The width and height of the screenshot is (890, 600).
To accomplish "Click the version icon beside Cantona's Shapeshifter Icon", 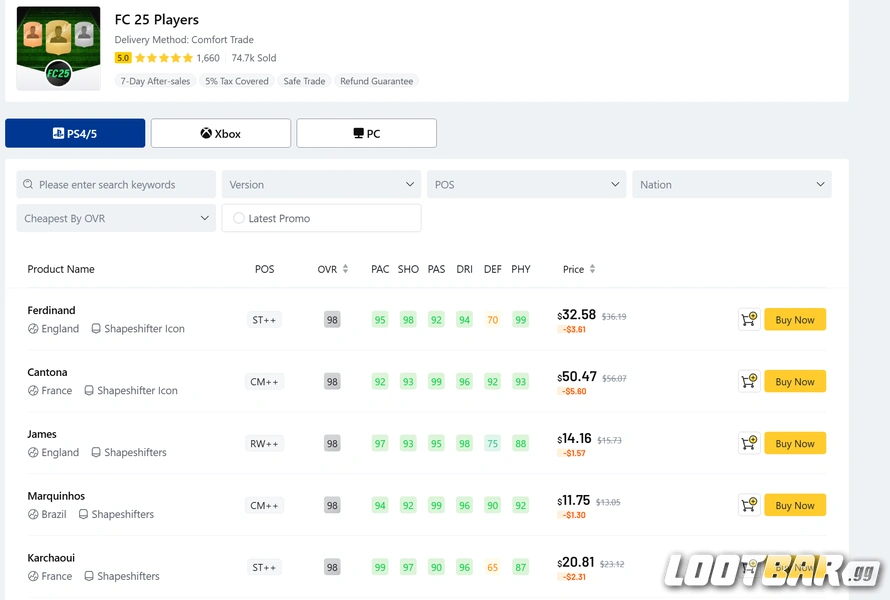I will (89, 391).
